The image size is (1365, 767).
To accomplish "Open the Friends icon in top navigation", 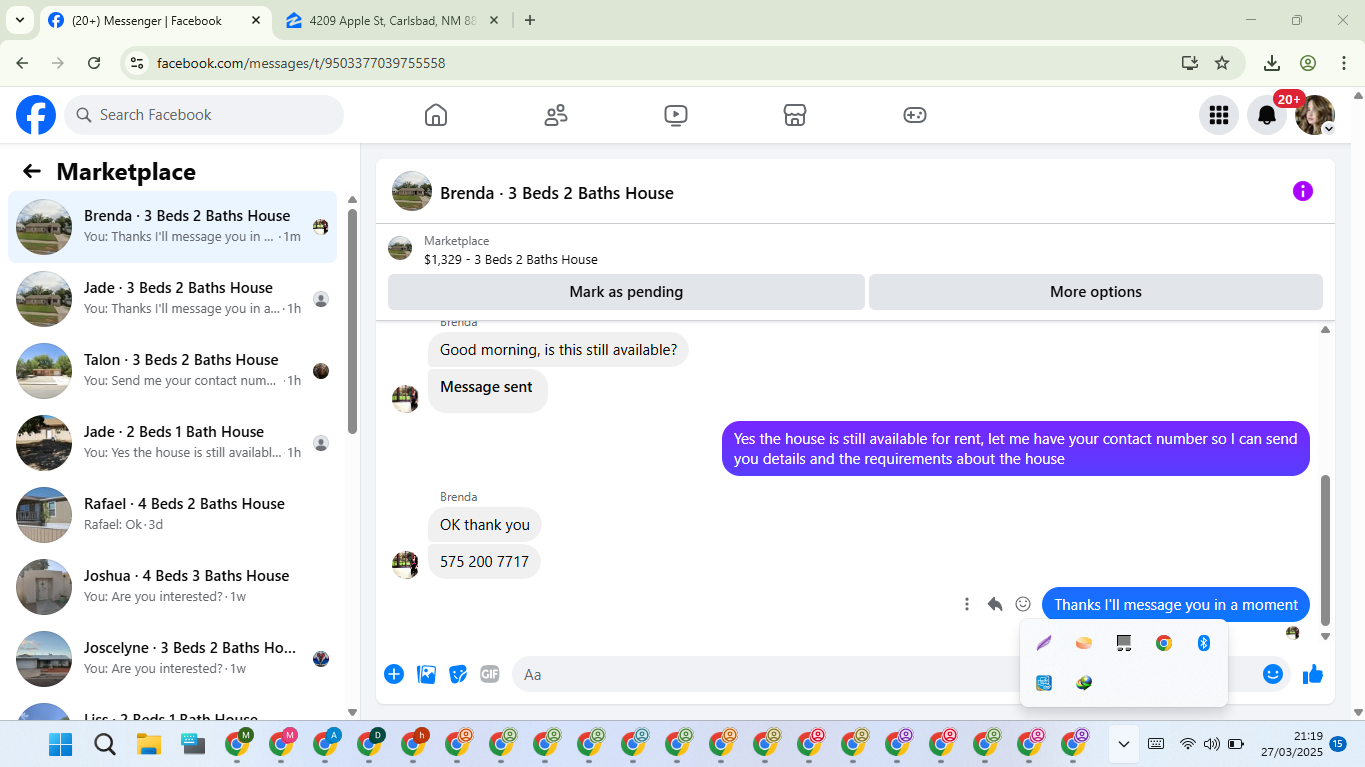I will [556, 115].
